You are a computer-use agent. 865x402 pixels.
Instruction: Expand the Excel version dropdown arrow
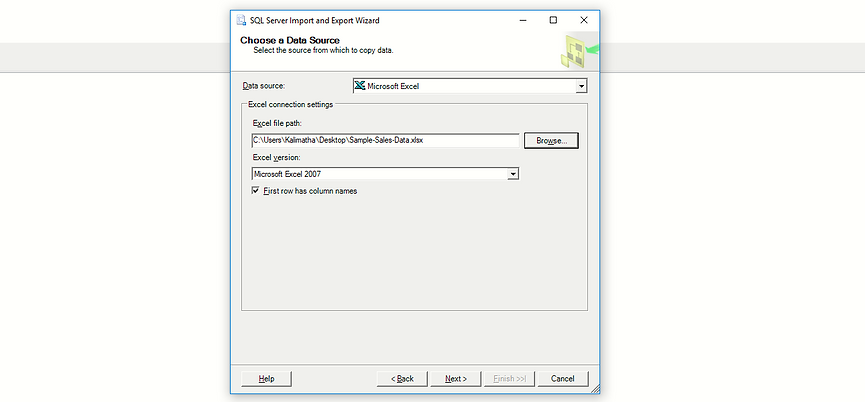513,174
